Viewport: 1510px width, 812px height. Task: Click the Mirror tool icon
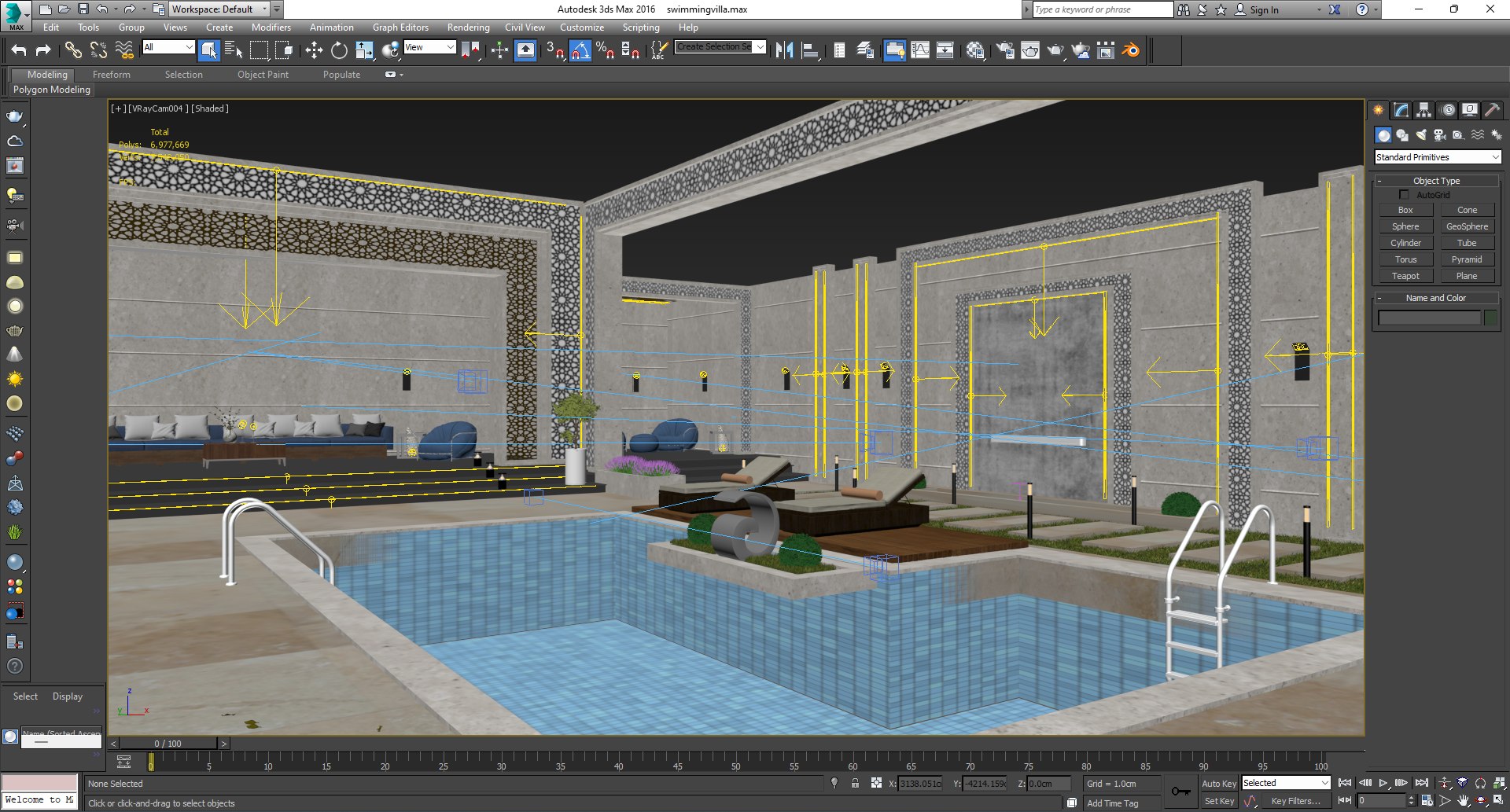(784, 50)
